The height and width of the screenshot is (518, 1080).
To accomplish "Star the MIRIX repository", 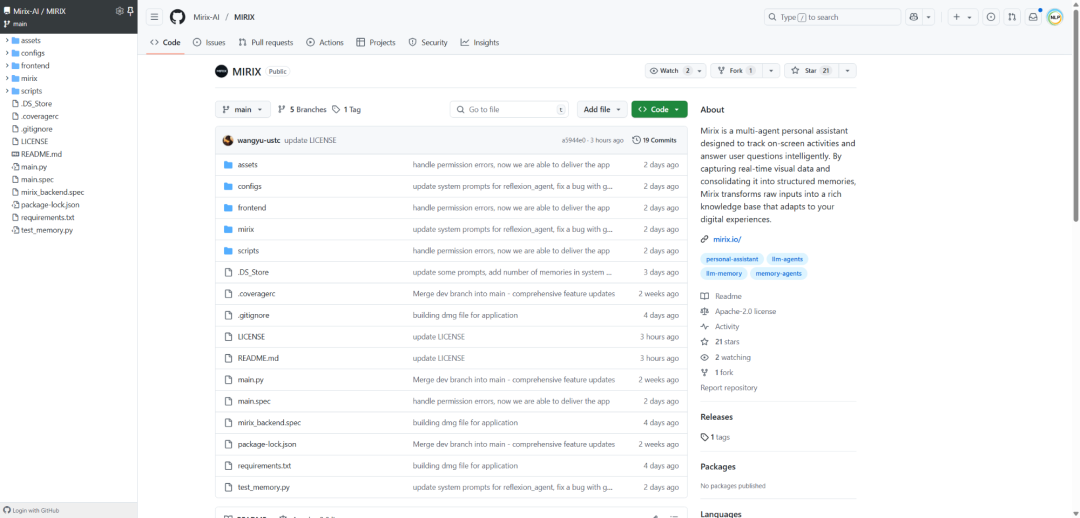I will [x=811, y=71].
